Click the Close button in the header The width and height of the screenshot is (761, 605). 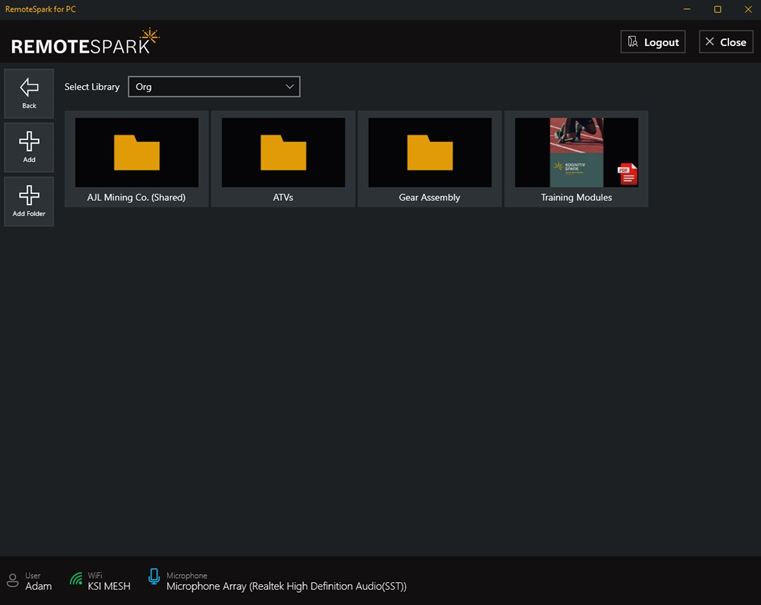726,42
